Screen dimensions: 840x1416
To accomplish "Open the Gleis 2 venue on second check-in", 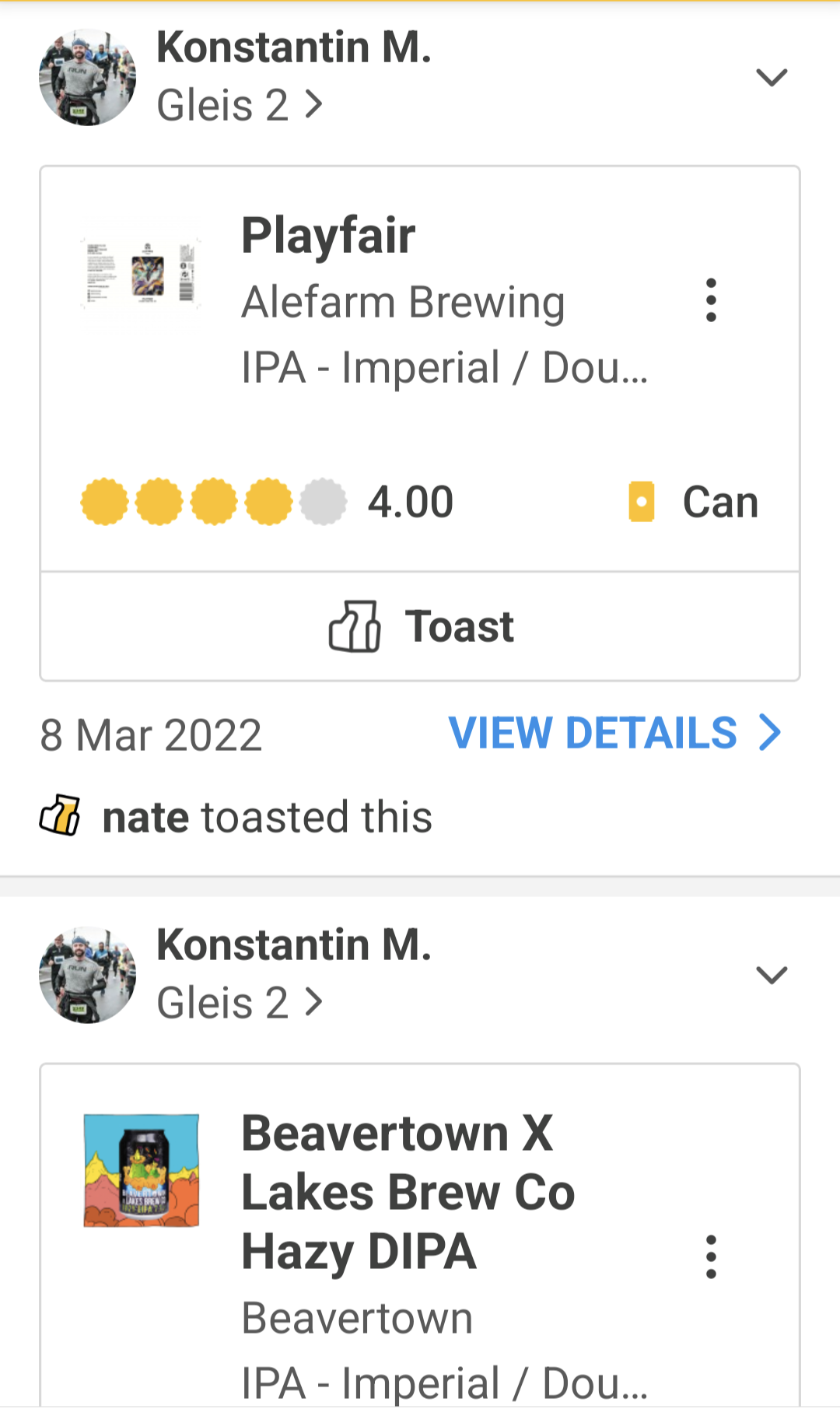I will click(239, 1003).
